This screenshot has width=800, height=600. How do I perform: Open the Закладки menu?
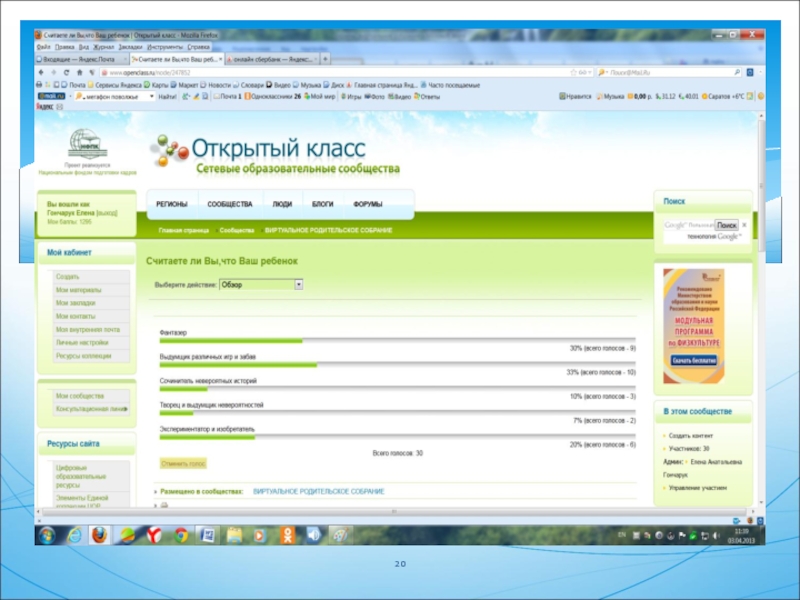130,47
